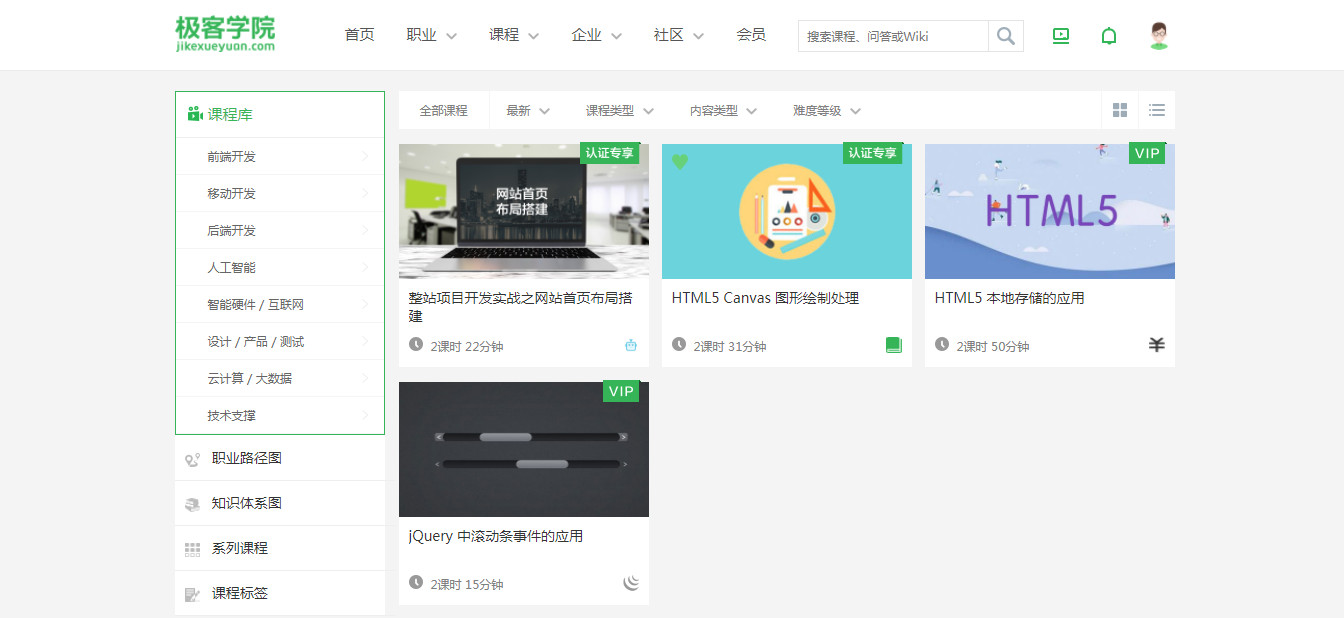The height and width of the screenshot is (618, 1344).
Task: Click 认证专享 badge on HTML5 Canvas card
Action: tap(873, 153)
